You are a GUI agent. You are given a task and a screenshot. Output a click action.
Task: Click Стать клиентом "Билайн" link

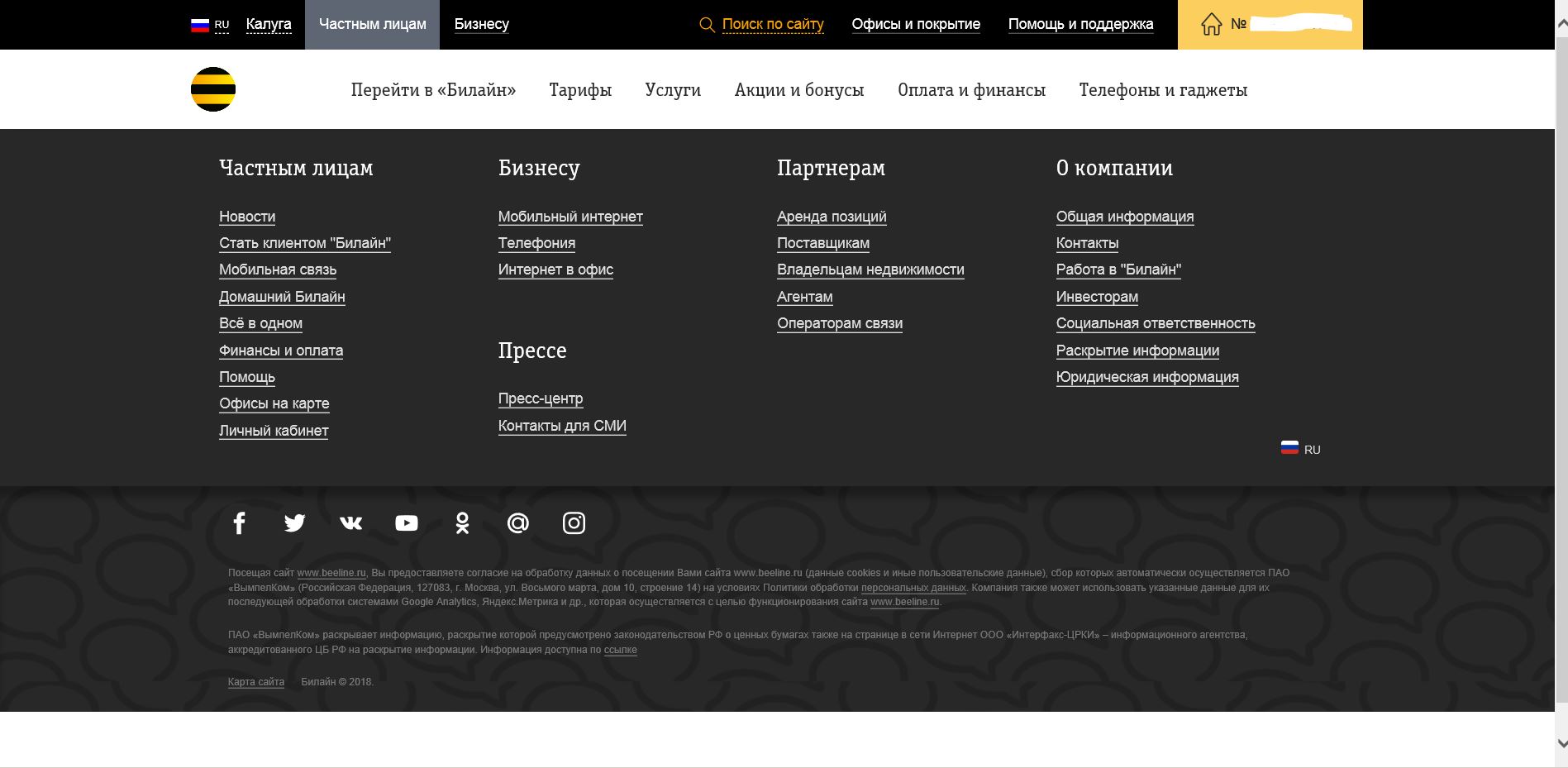click(x=305, y=243)
